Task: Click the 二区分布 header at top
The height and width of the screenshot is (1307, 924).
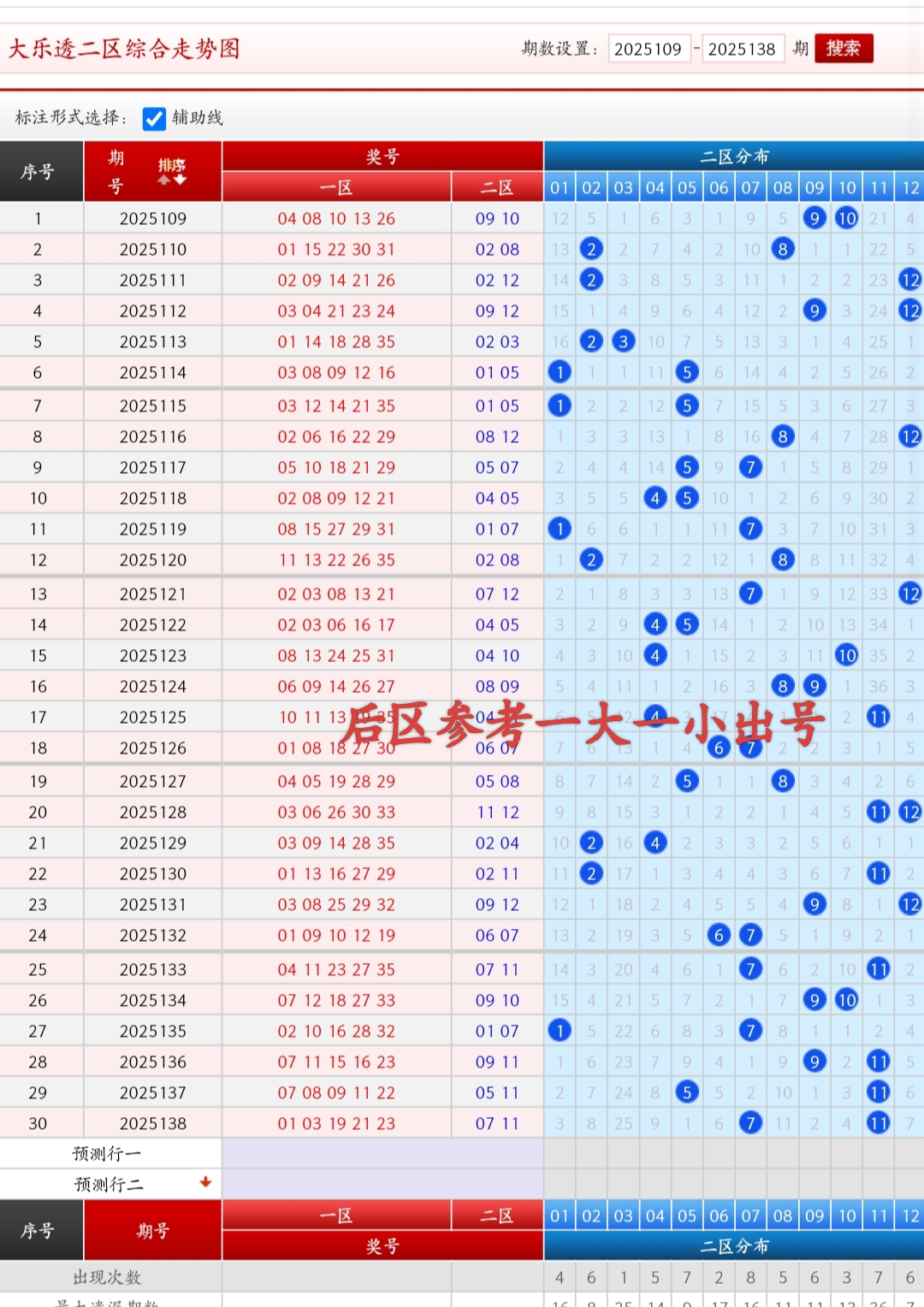Action: pyautogui.click(x=734, y=157)
